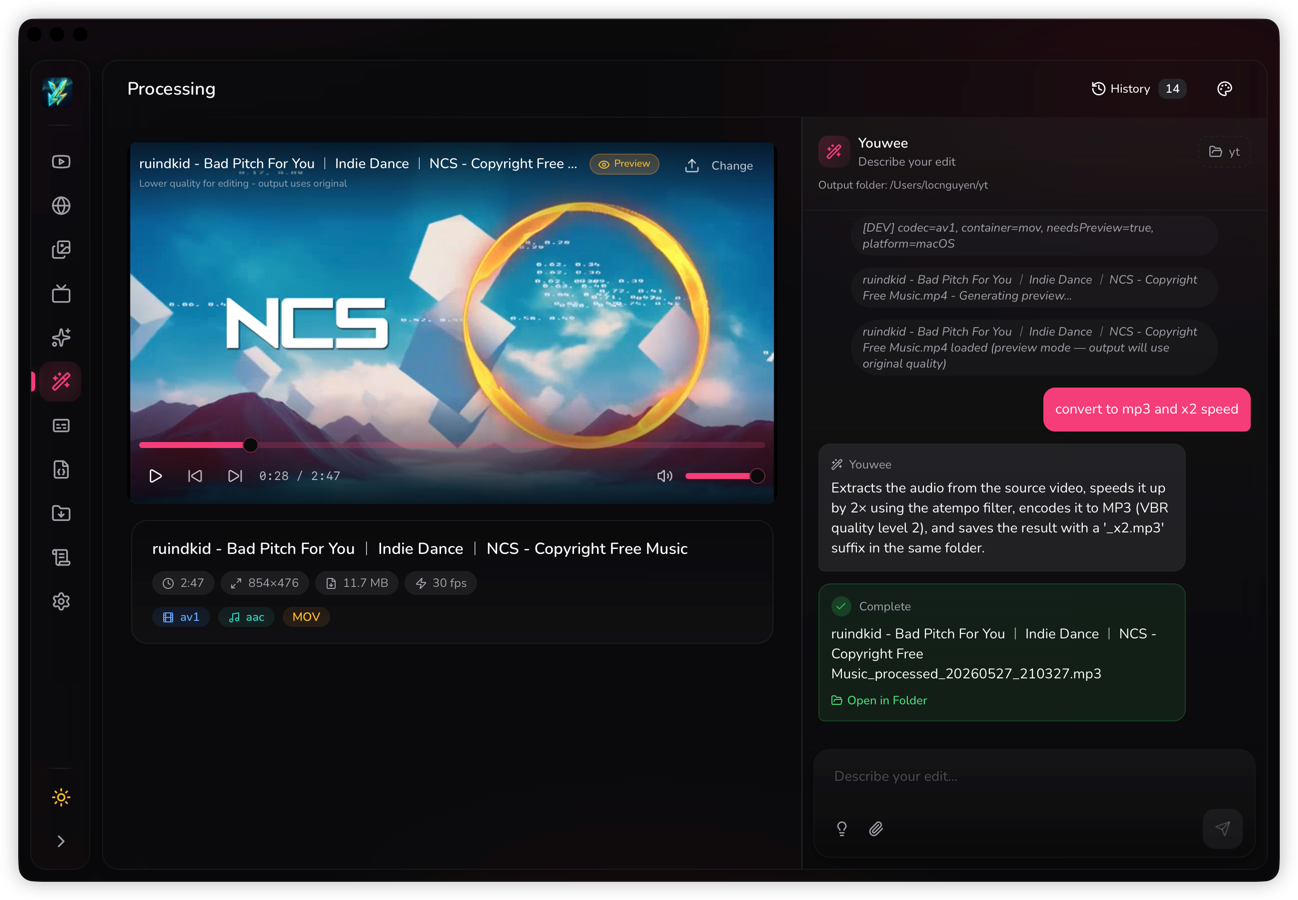Open the scroll log icon in sidebar
This screenshot has height=900, width=1298.
pos(61,558)
